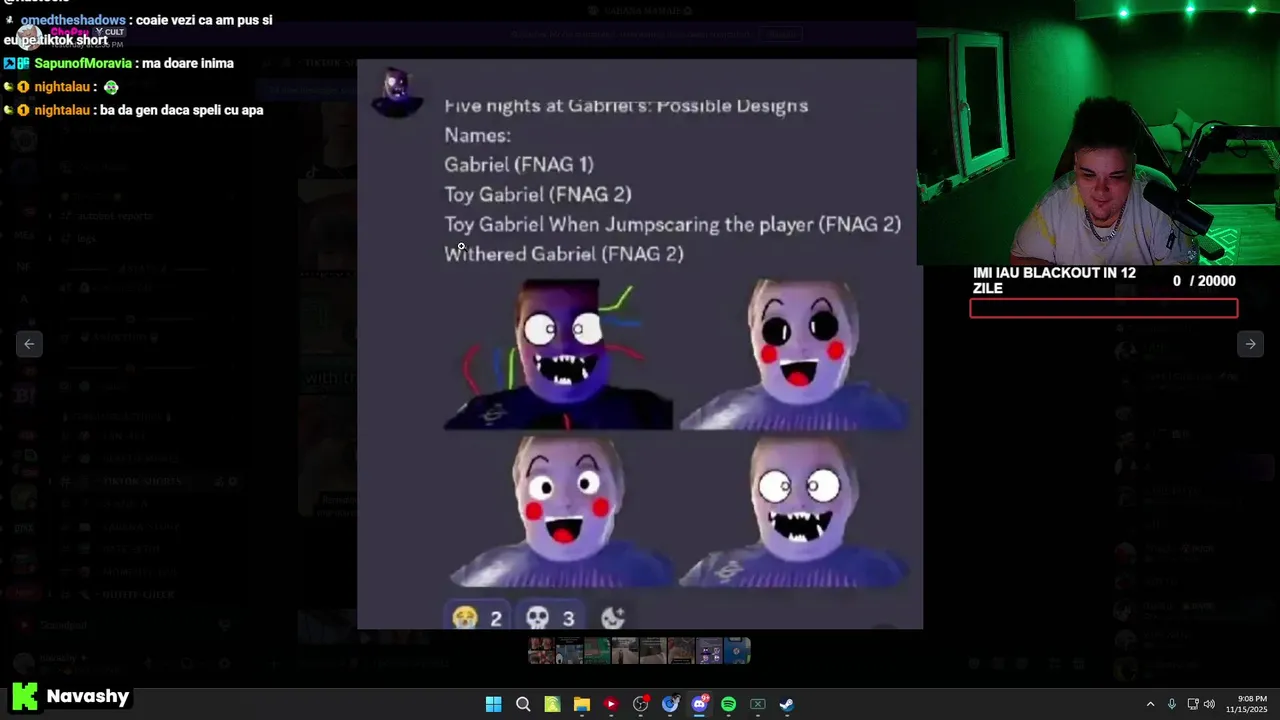Open the volume control in the system tray
Viewport: 1280px width, 720px height.
pos(1209,704)
